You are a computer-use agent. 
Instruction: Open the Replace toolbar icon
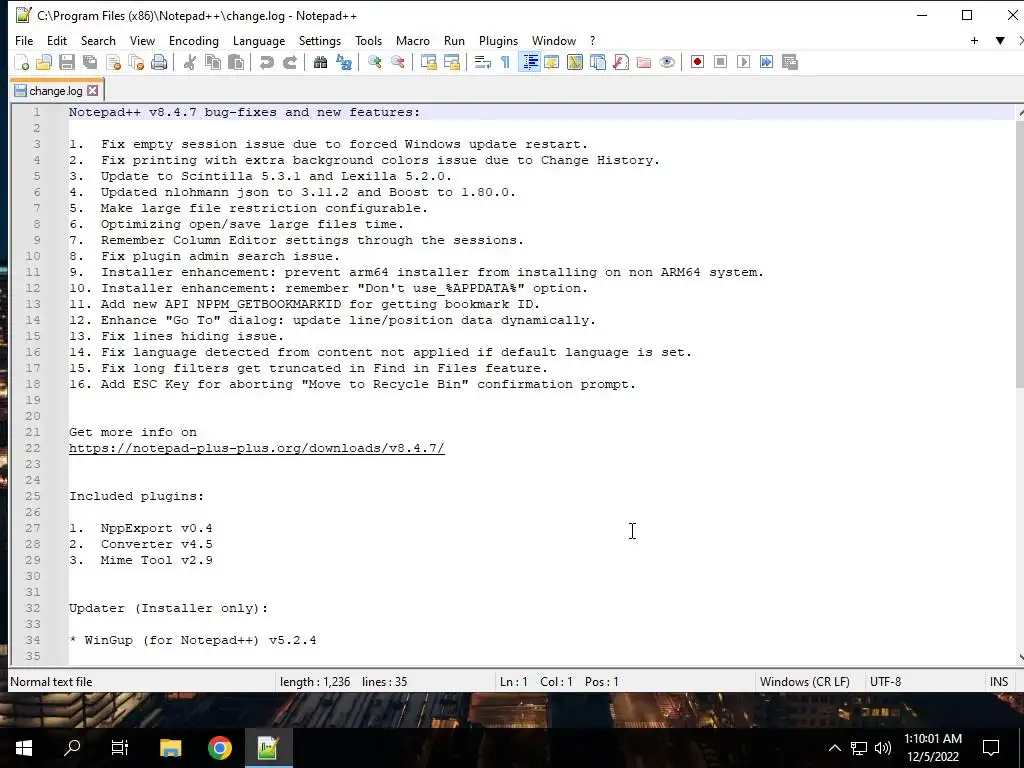344,62
